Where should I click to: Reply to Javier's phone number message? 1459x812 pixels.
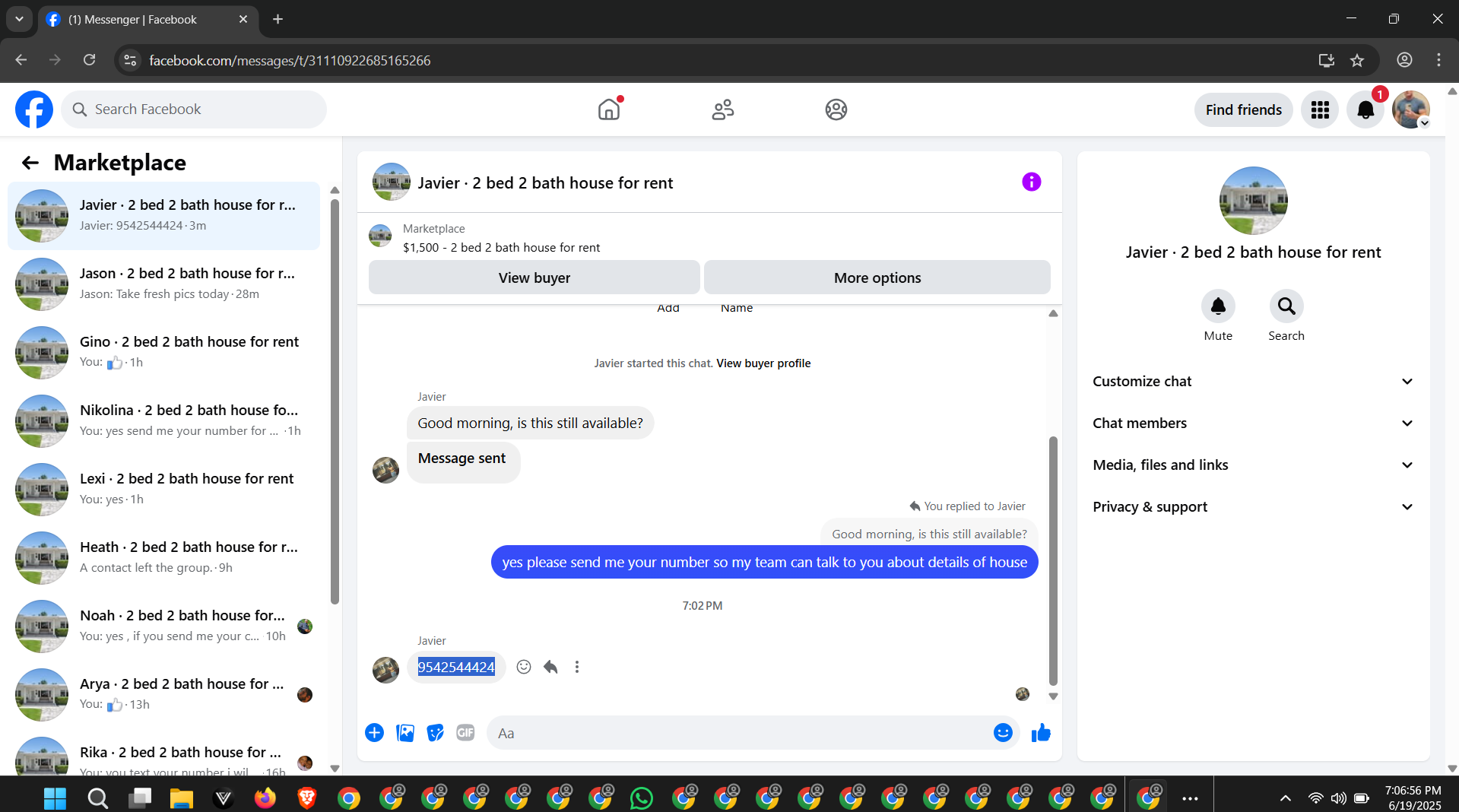click(550, 667)
